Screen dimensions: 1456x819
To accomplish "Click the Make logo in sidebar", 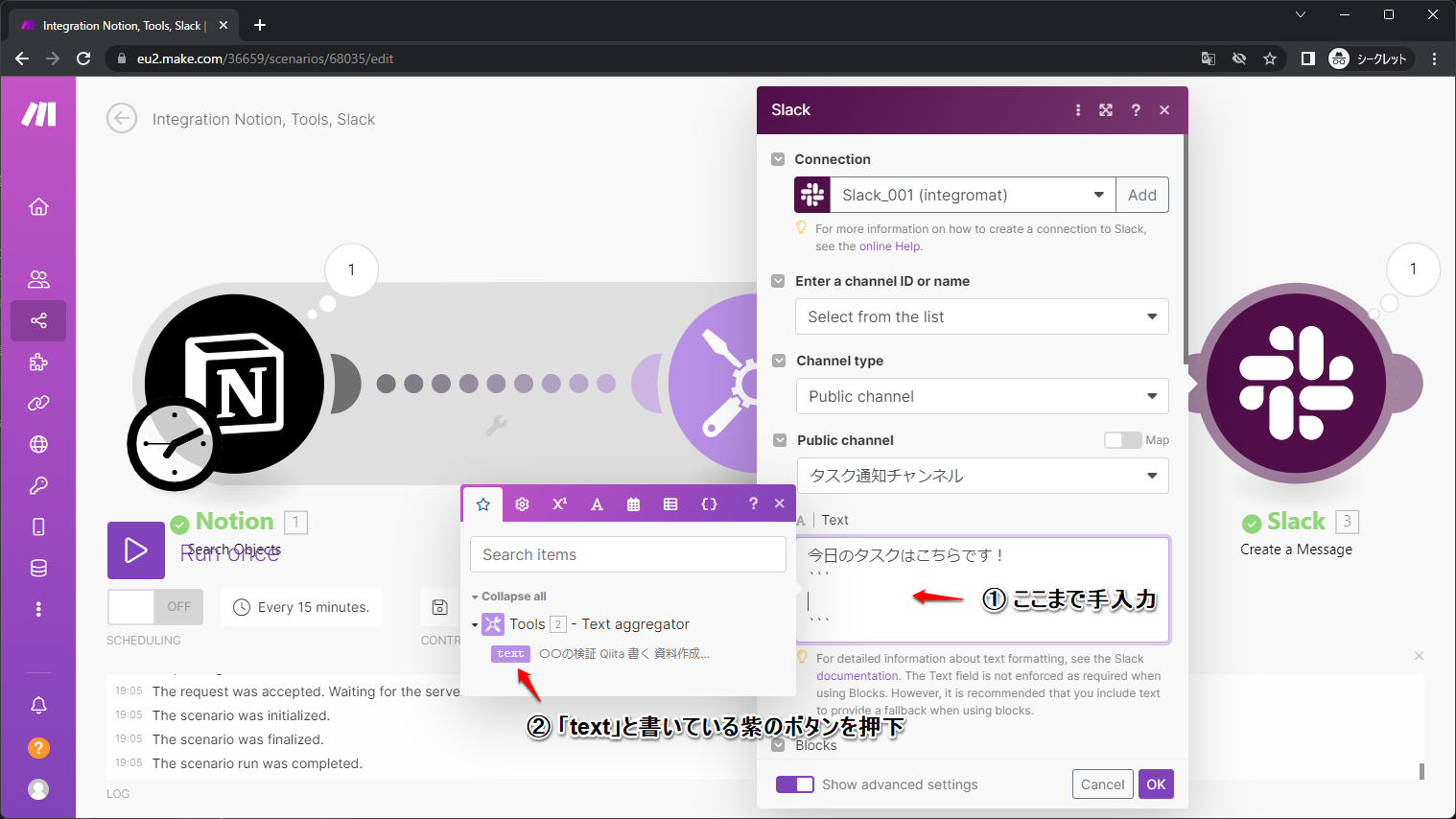I will click(x=38, y=114).
